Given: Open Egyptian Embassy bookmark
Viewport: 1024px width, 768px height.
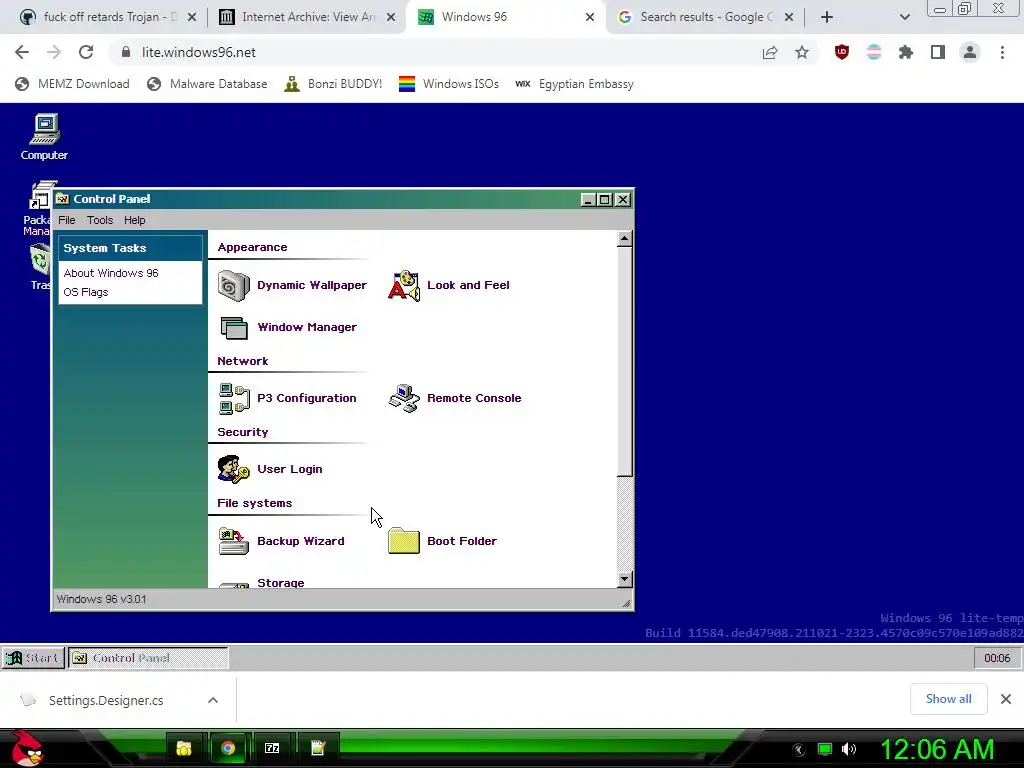Looking at the screenshot, I should [x=574, y=84].
